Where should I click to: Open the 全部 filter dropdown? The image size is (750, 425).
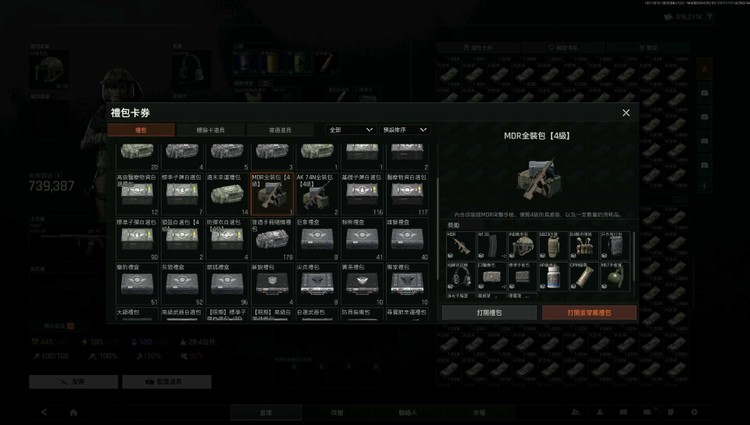tap(351, 130)
